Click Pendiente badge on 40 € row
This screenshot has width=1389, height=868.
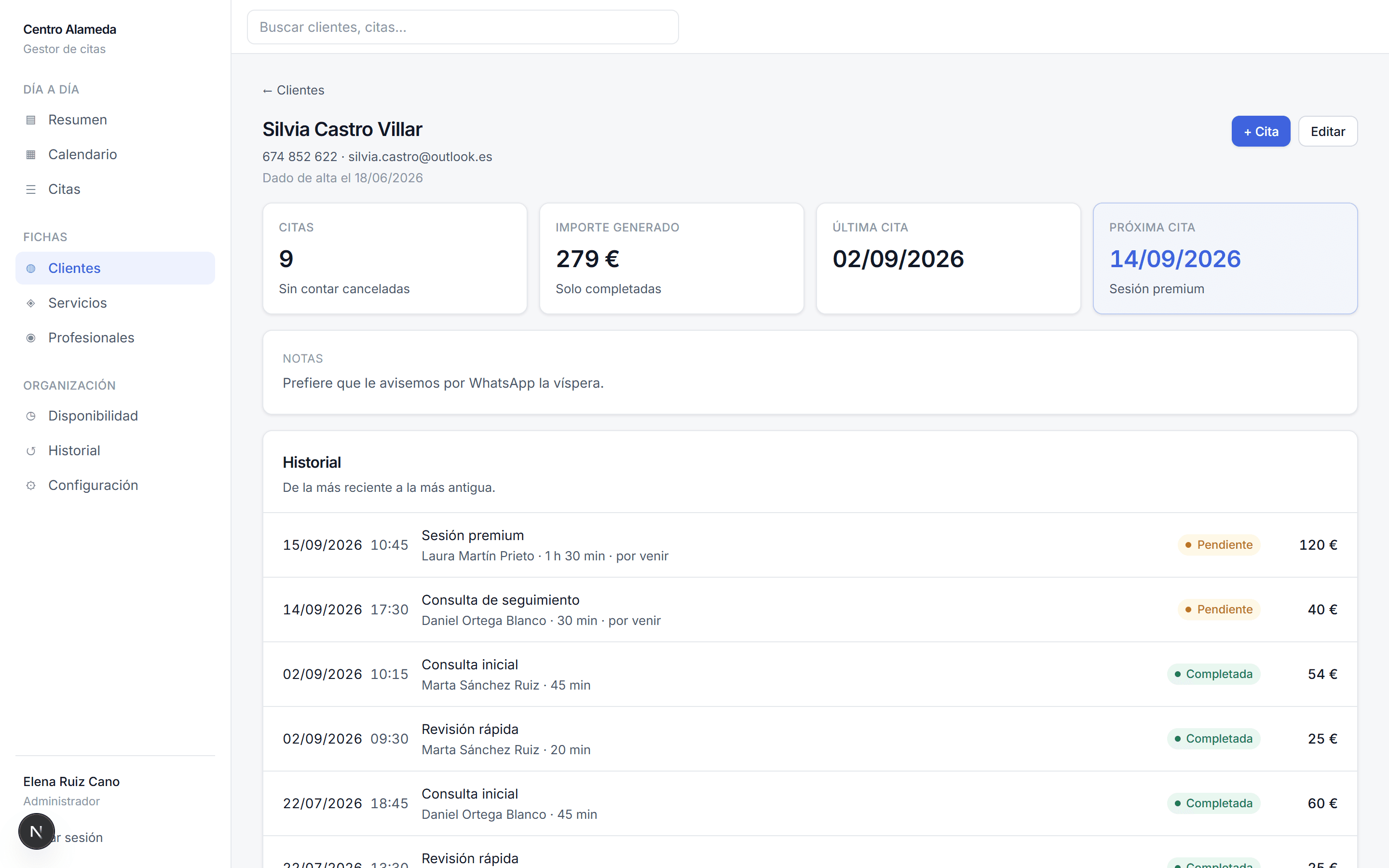[1219, 610]
